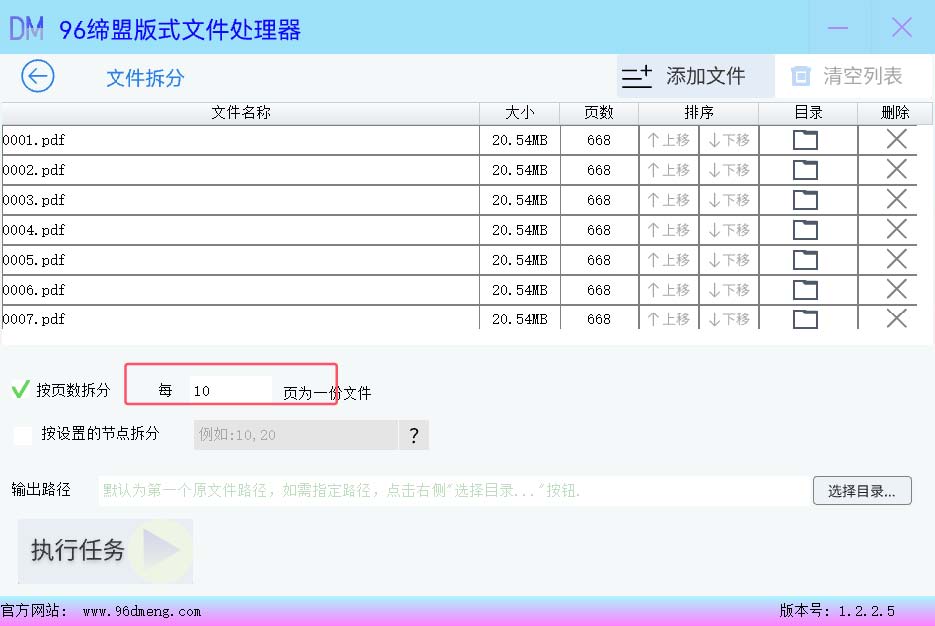Click 添加文件 to add files
935x626 pixels.
[684, 76]
